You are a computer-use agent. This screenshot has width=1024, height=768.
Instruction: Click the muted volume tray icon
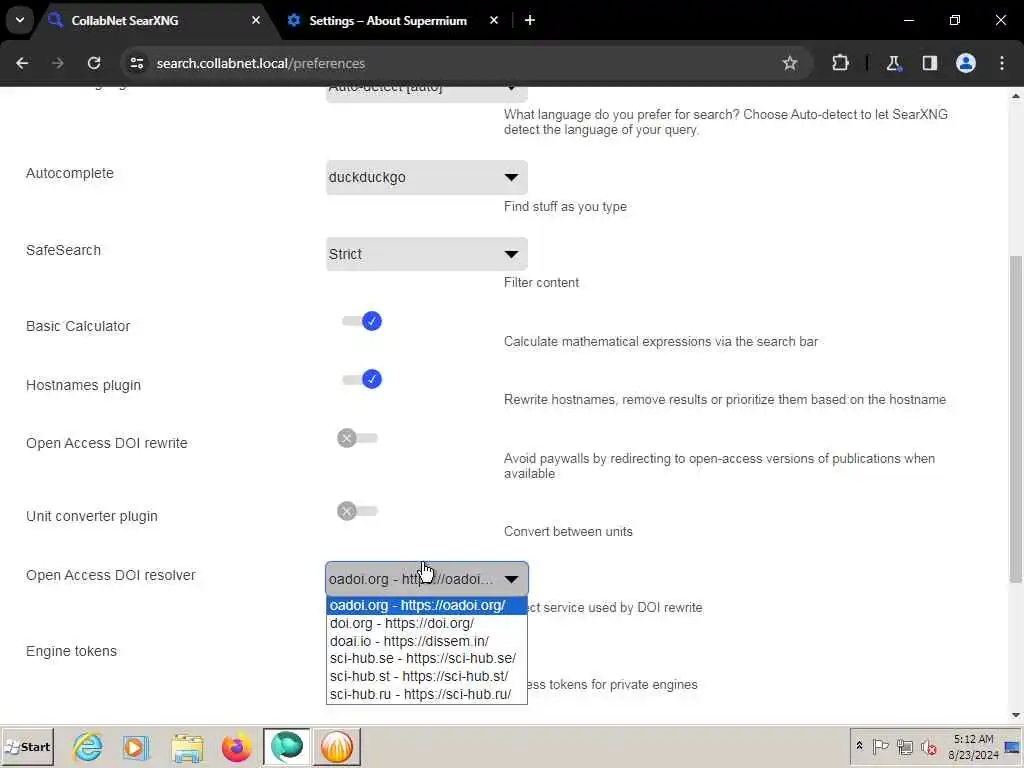(x=928, y=746)
